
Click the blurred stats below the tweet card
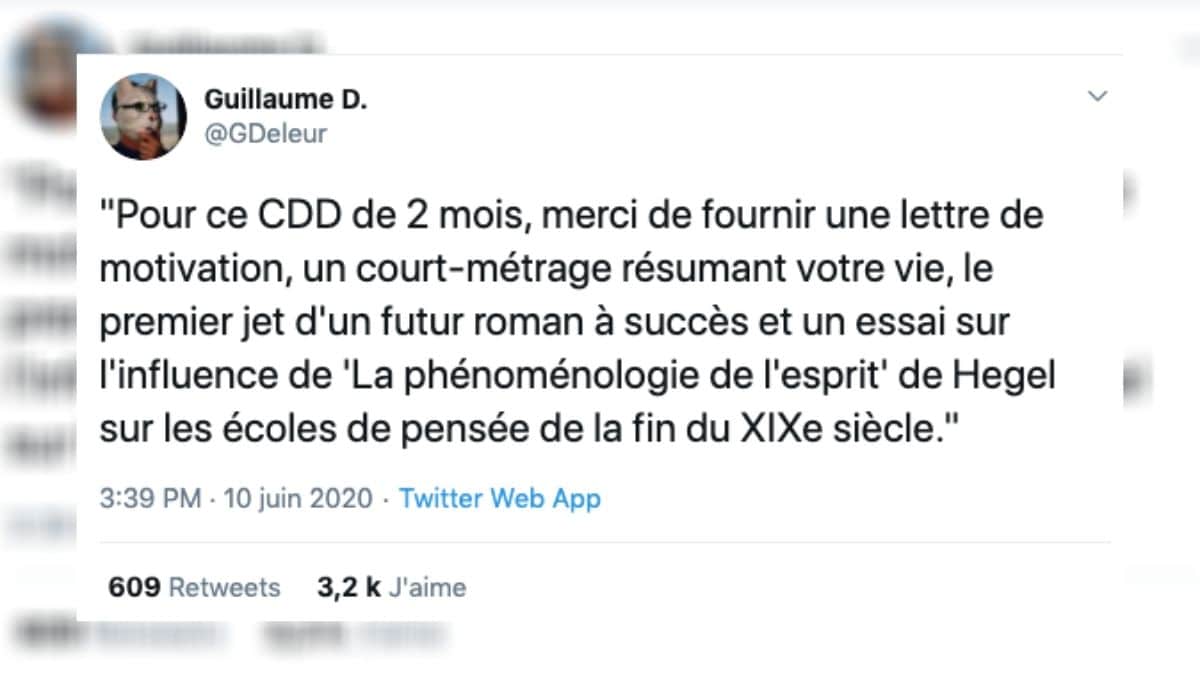[x=230, y=632]
